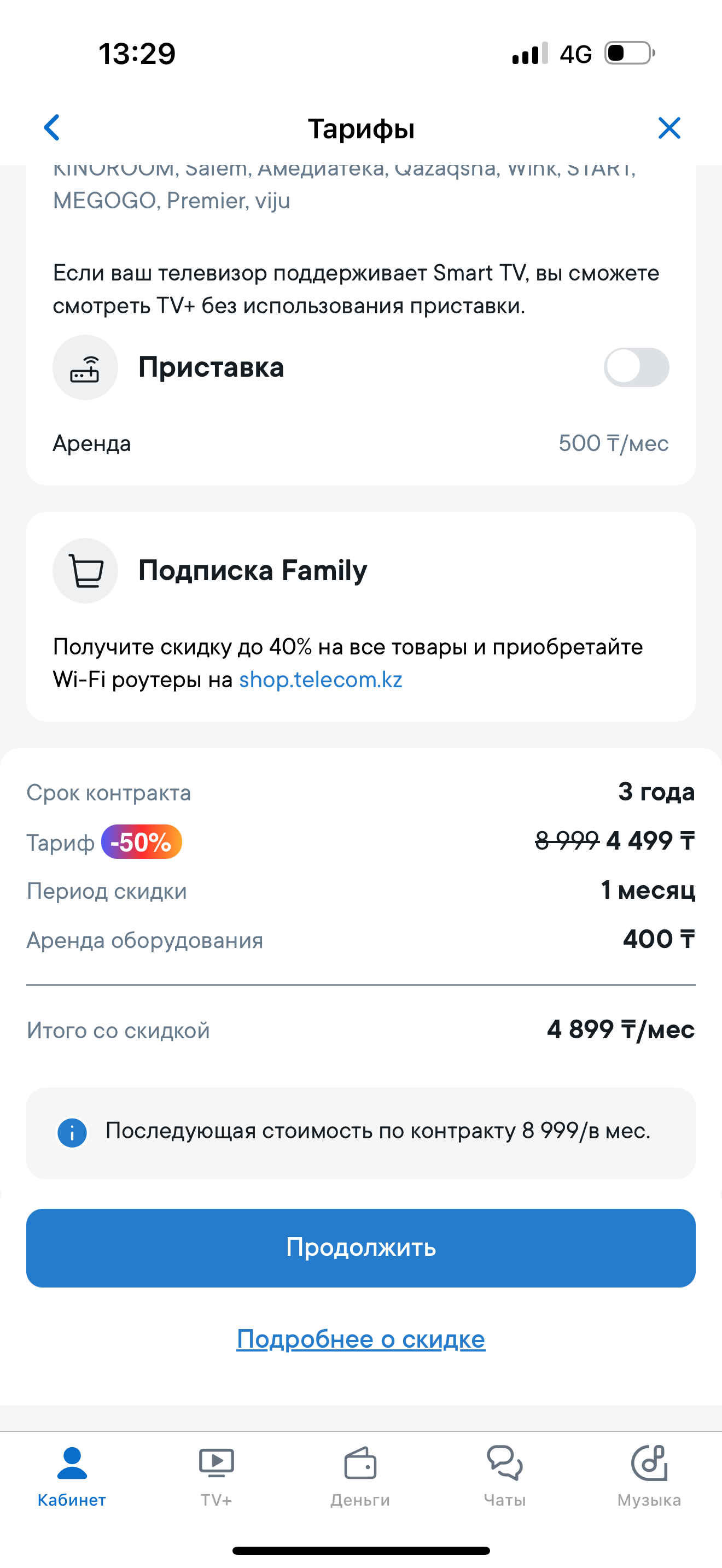
Task: Enable the Приставка toggle switch
Action: 636,367
